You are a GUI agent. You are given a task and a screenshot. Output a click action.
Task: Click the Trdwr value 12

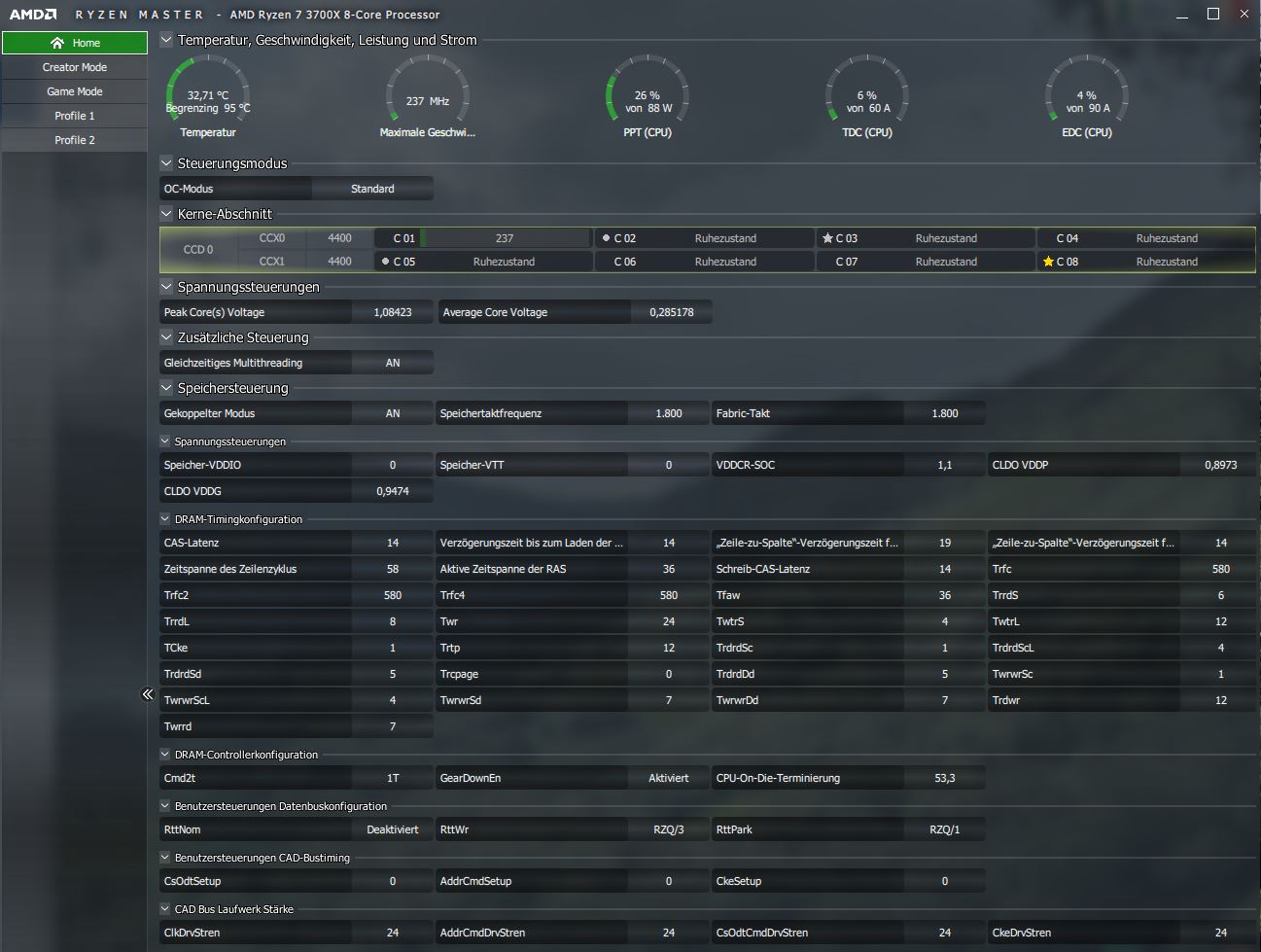tap(1221, 700)
